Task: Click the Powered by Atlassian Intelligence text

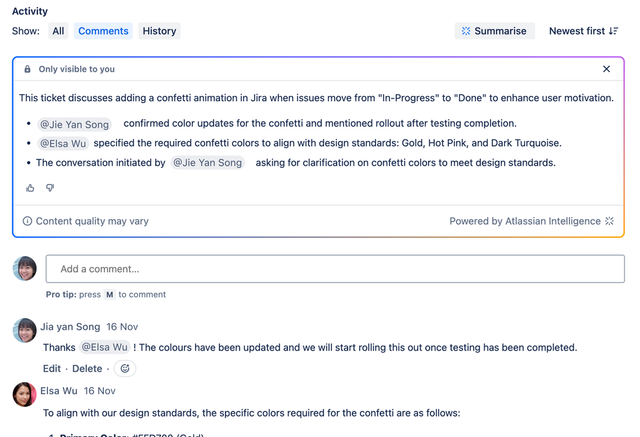Action: 525,221
